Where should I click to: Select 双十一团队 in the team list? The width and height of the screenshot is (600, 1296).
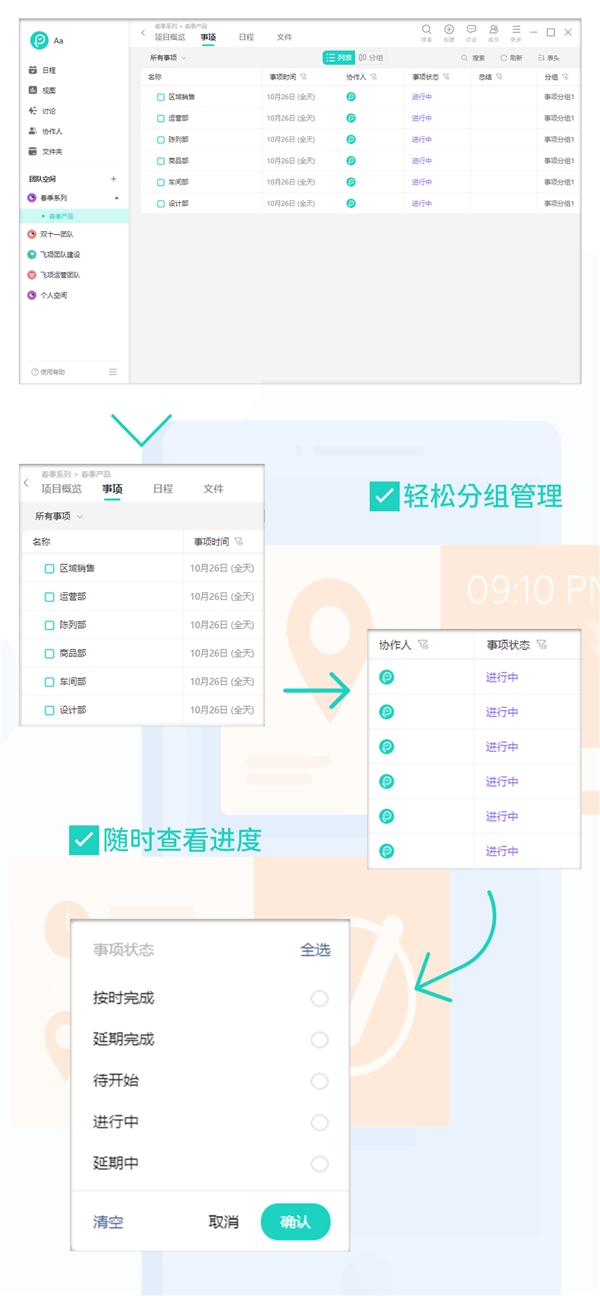pos(58,234)
